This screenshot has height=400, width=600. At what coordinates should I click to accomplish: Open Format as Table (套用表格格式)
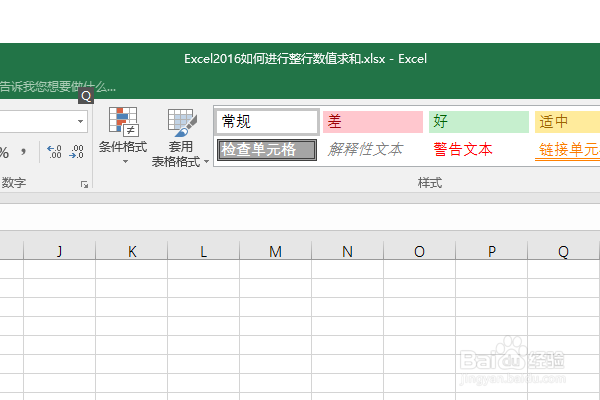[180, 137]
